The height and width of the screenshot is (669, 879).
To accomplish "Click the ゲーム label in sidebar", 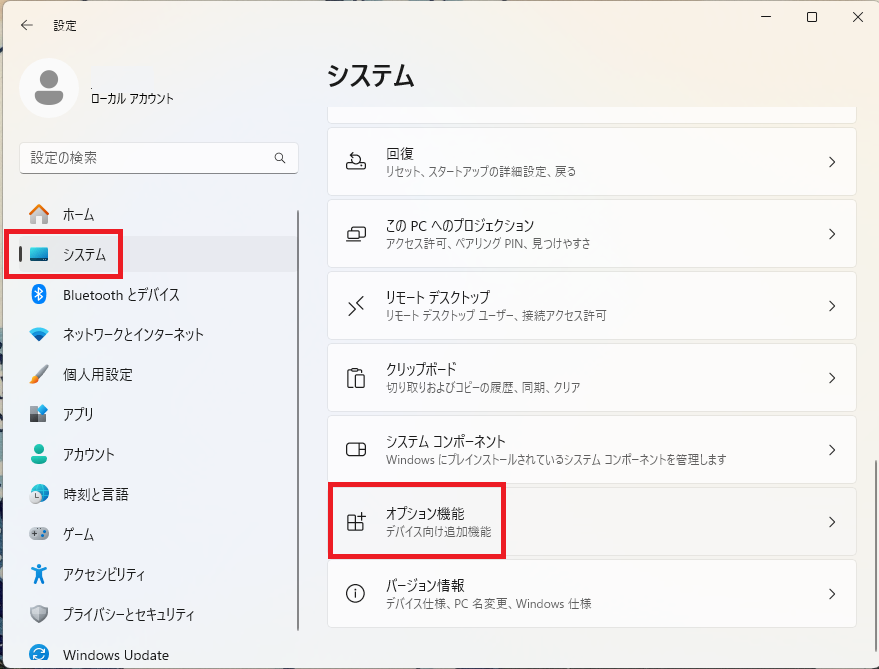I will 78,534.
